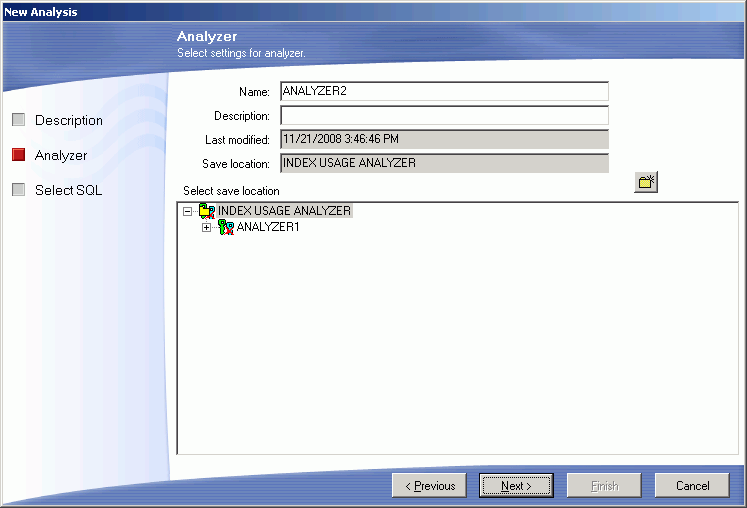
Task: Click the Description: field label
Action: click(x=242, y=116)
